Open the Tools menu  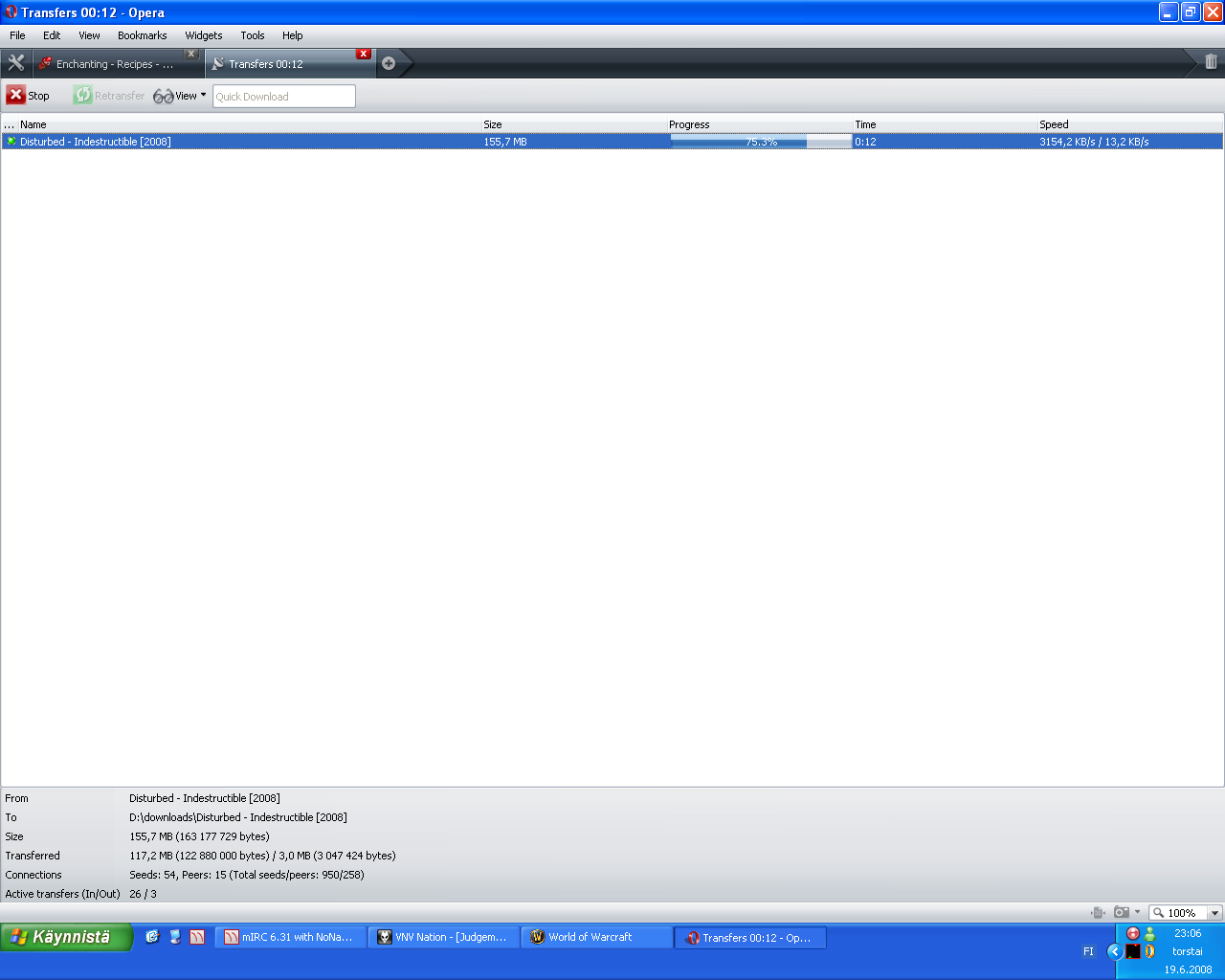(253, 35)
